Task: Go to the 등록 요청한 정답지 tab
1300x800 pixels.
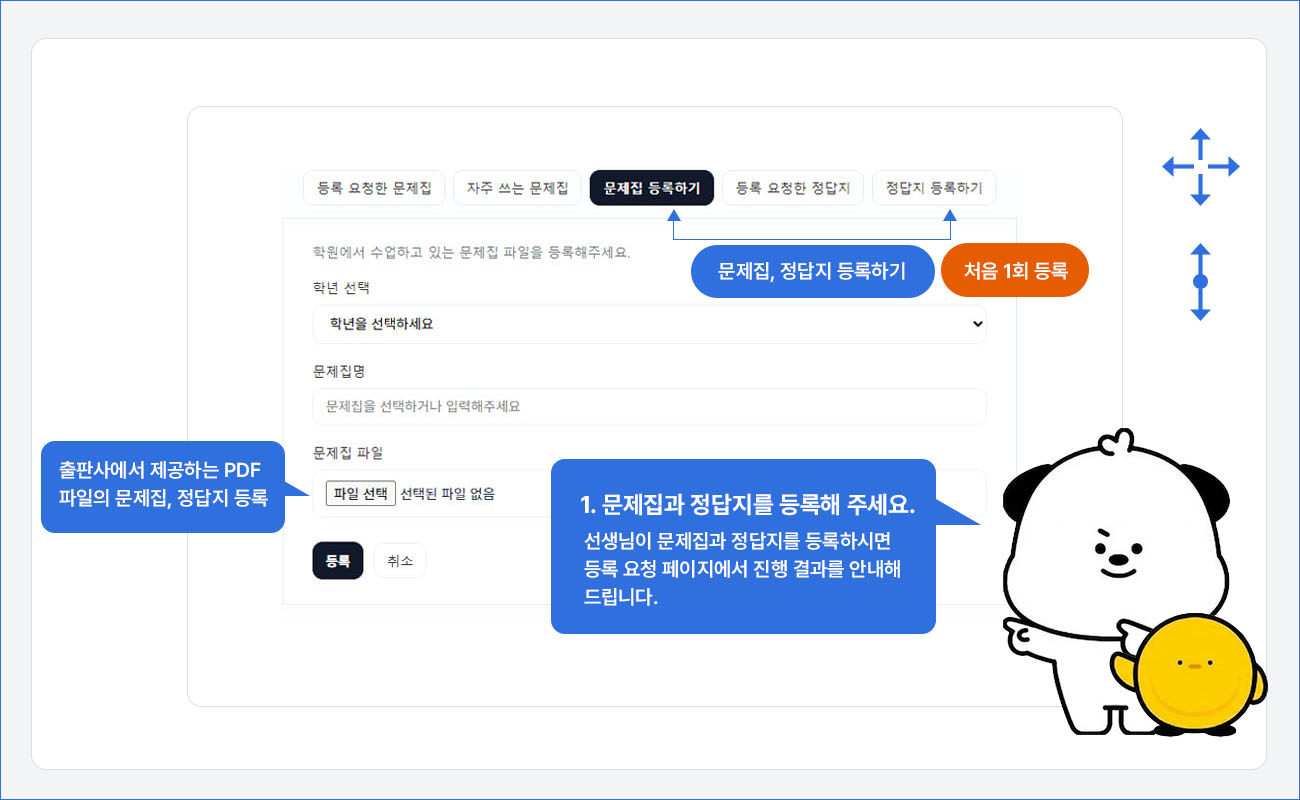Action: click(793, 188)
